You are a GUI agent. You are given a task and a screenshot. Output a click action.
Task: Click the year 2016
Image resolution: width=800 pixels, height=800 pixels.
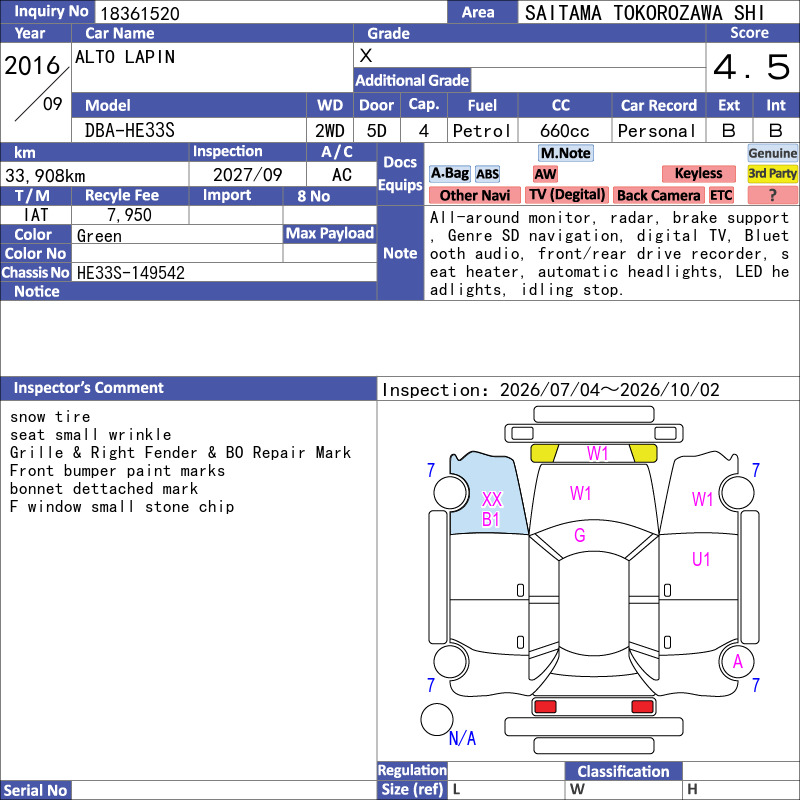tap(32, 65)
